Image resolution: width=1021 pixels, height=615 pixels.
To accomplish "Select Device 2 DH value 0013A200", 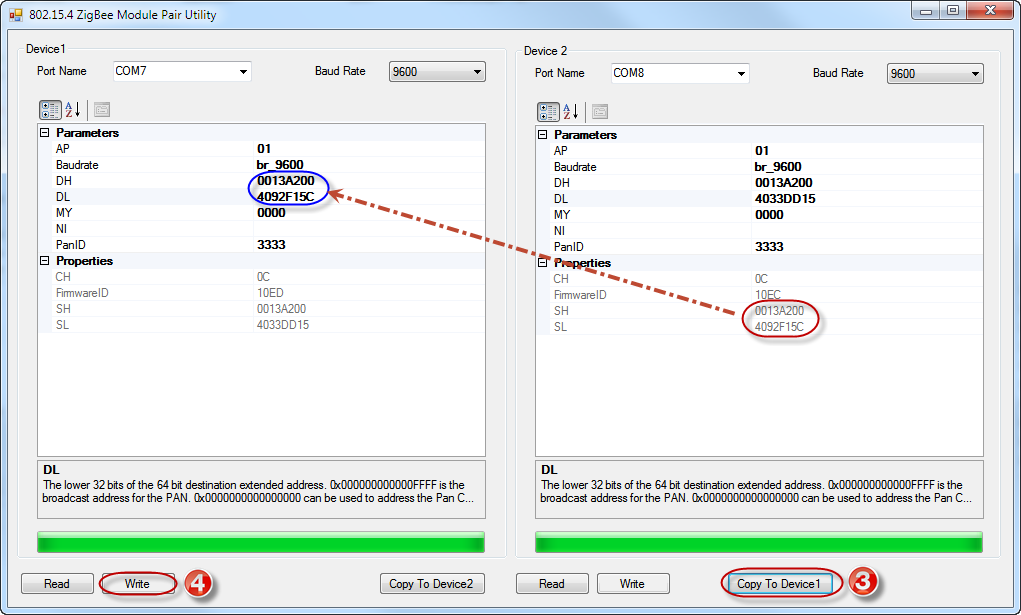I will (784, 183).
